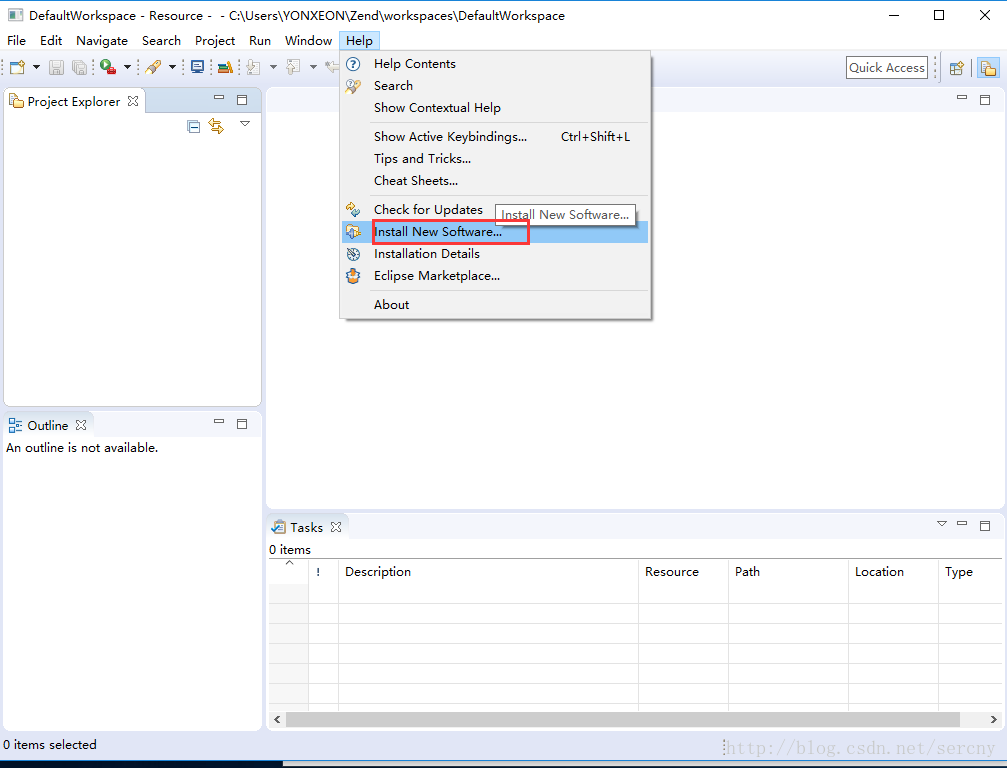Click the New wizard toolbar icon
The height and width of the screenshot is (768, 1007).
pyautogui.click(x=17, y=67)
